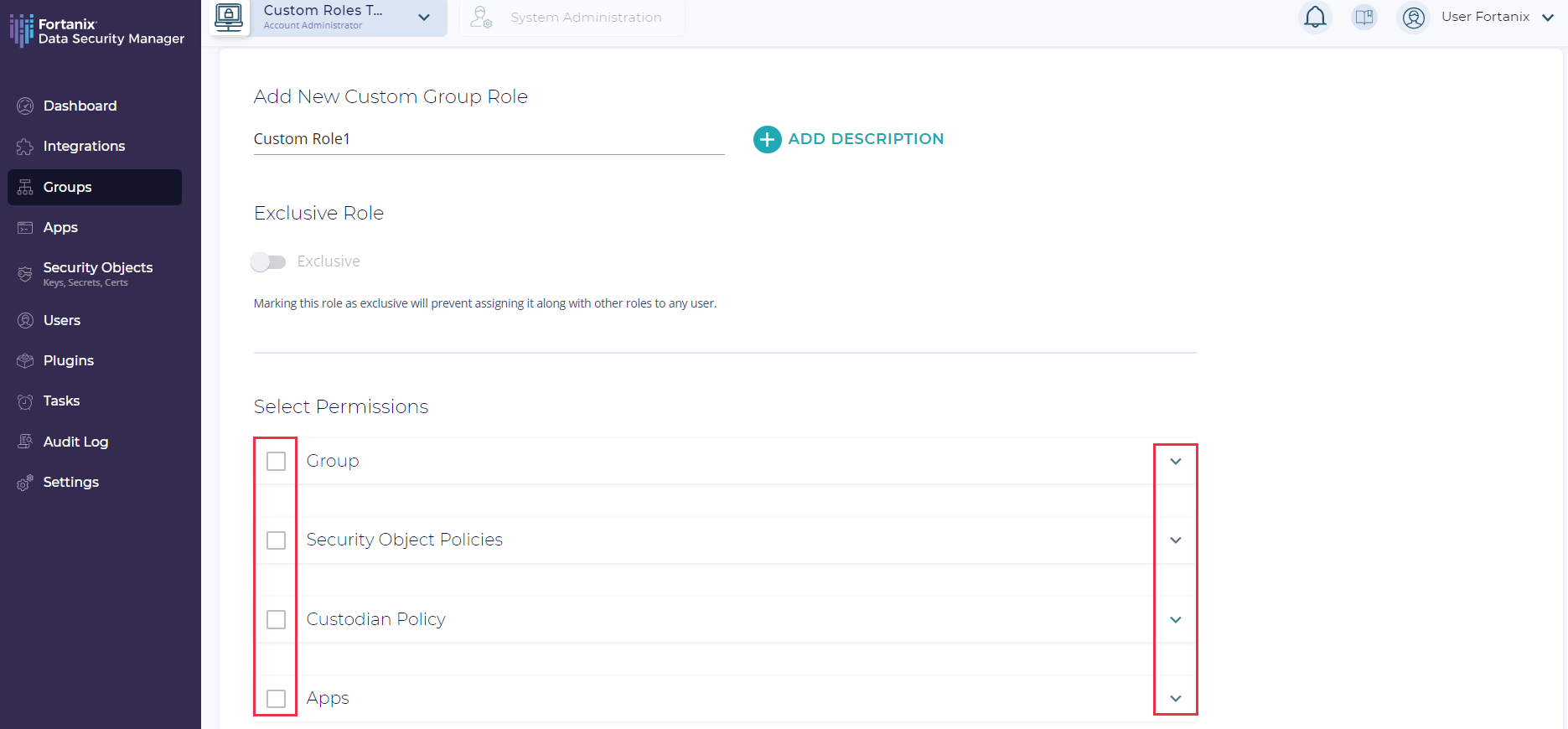Viewport: 1568px width, 729px height.
Task: Click the Dashboard icon in sidebar
Action: [25, 106]
